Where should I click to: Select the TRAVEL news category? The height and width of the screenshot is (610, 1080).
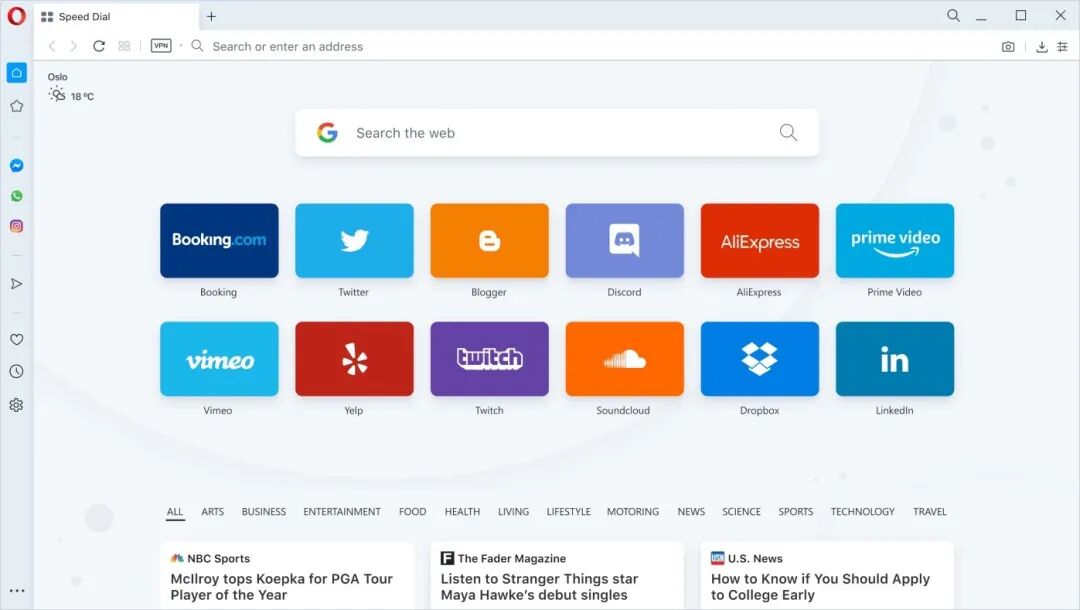click(930, 512)
